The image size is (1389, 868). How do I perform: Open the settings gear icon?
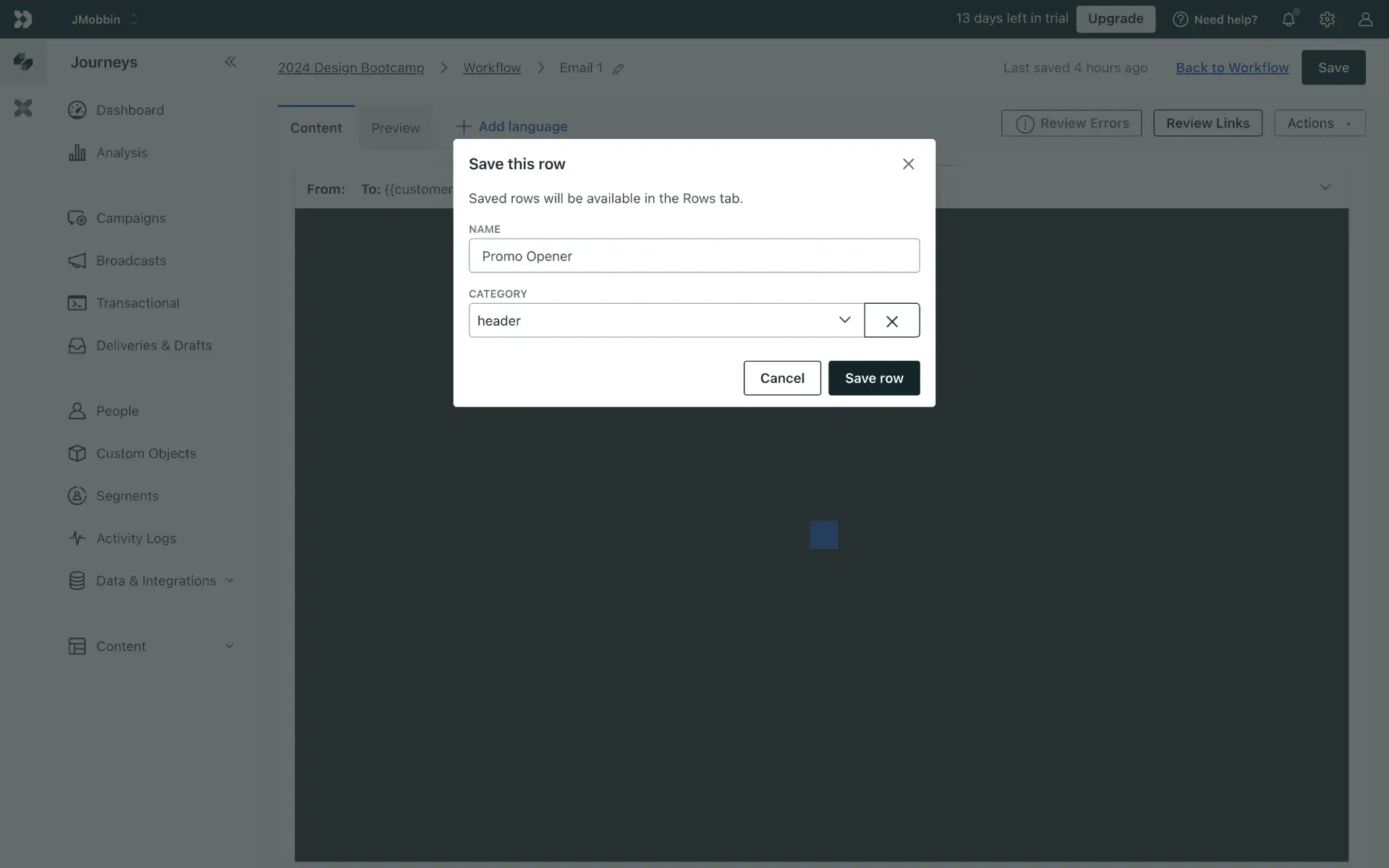coord(1327,20)
